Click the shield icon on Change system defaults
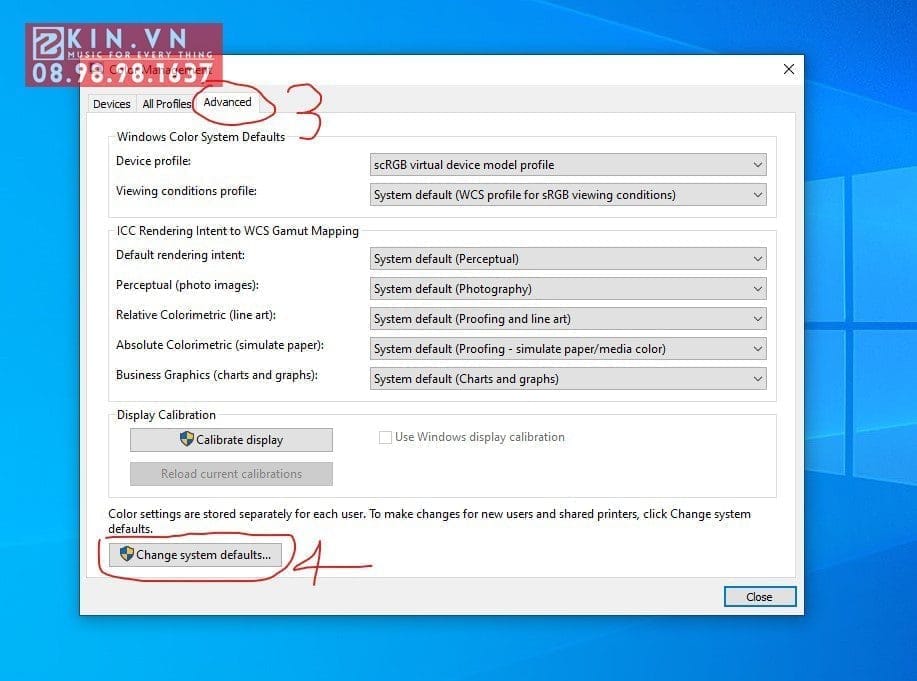Image resolution: width=917 pixels, height=681 pixels. click(125, 555)
